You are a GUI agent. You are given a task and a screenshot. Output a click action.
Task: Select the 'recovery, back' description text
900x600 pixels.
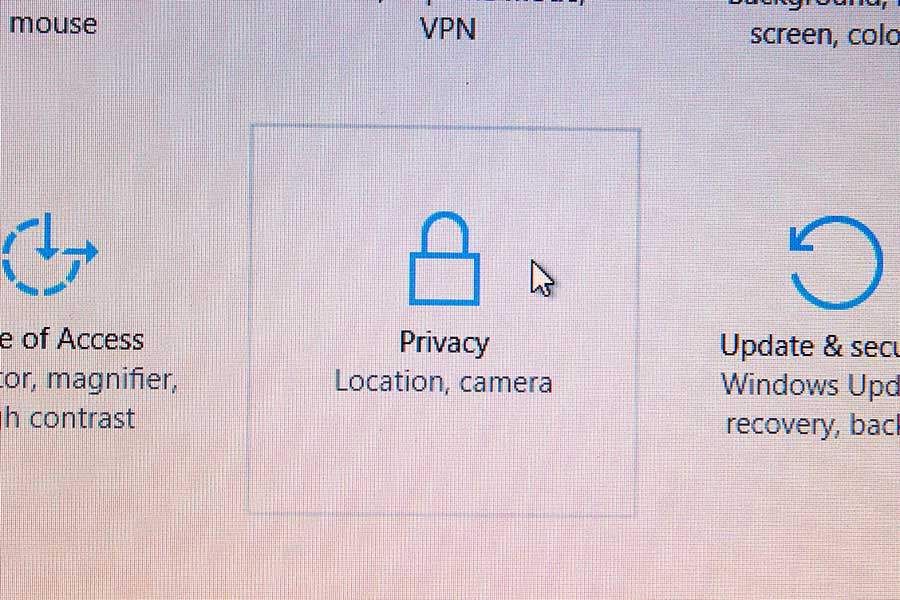(812, 425)
